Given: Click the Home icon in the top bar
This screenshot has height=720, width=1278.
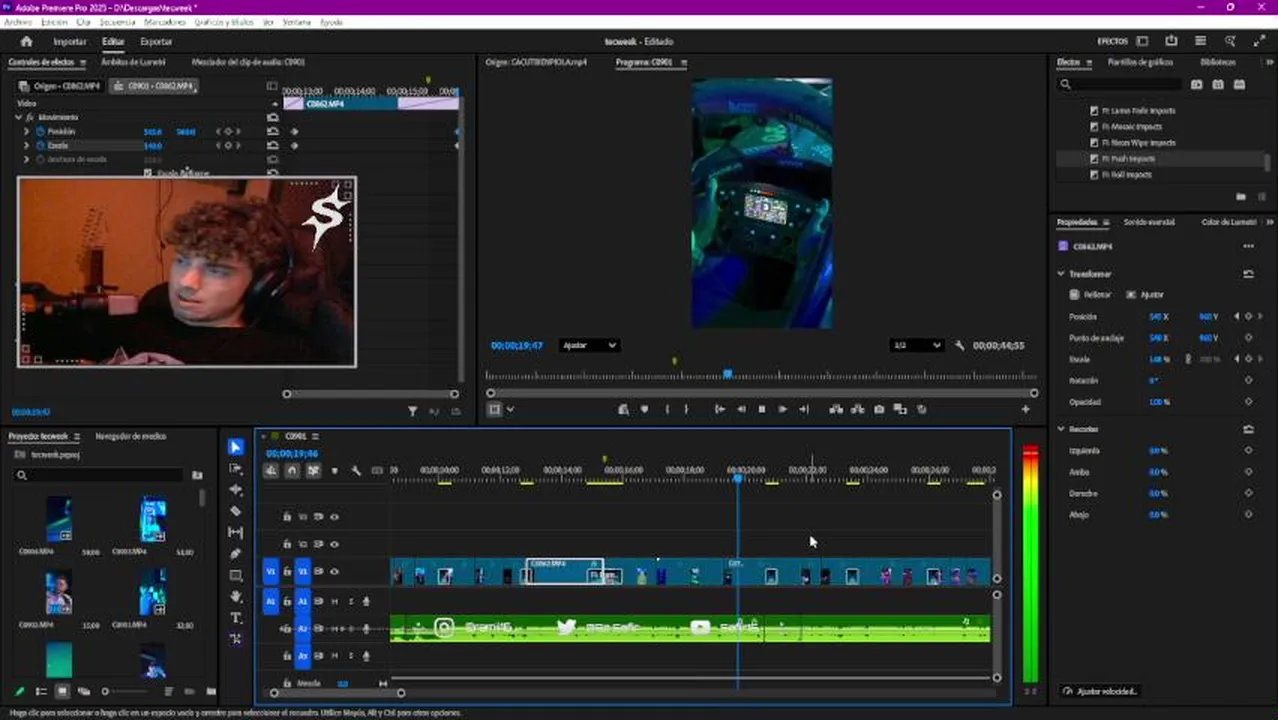Looking at the screenshot, I should coord(26,41).
